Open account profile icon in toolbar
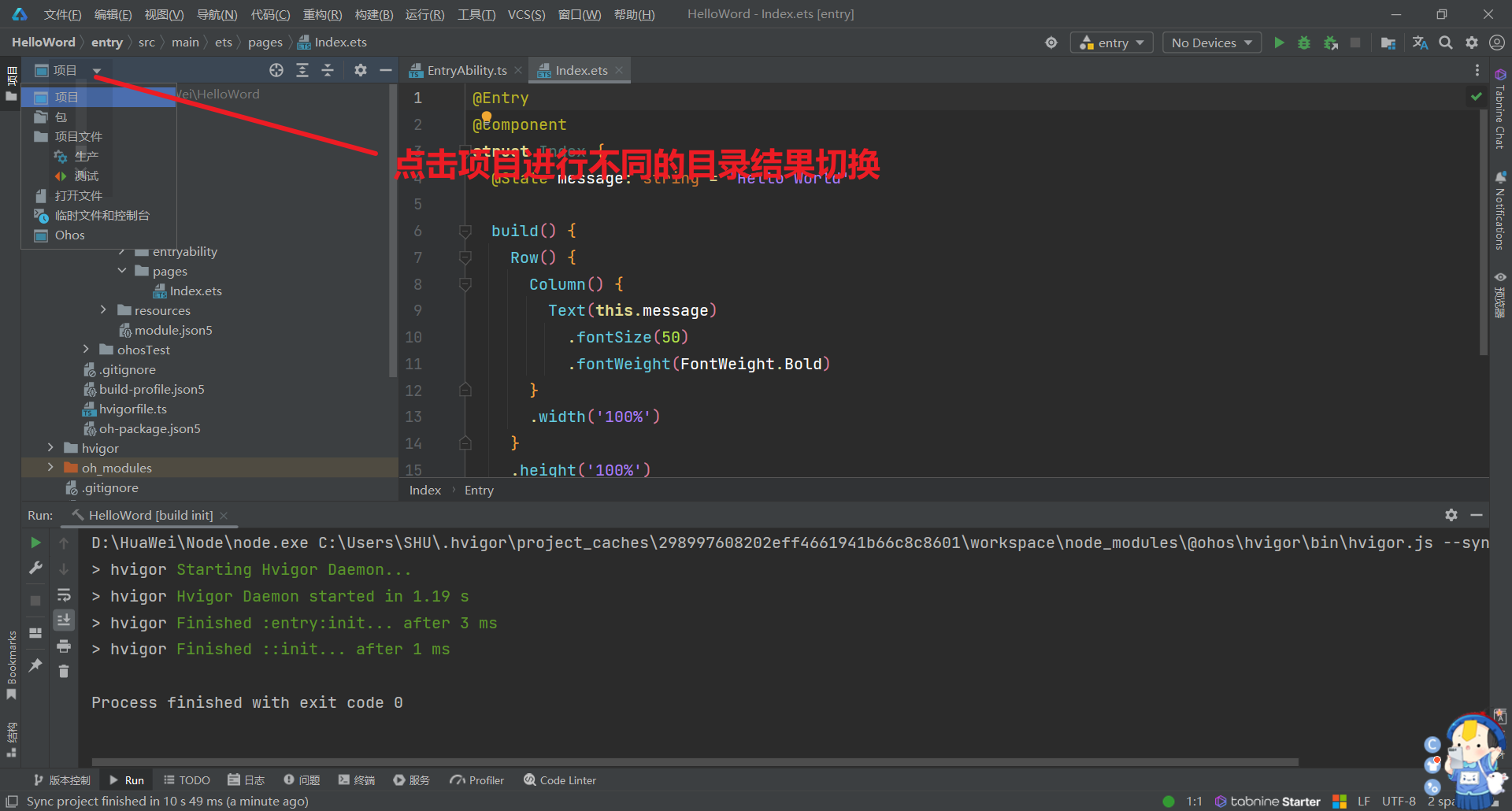 tap(1497, 43)
